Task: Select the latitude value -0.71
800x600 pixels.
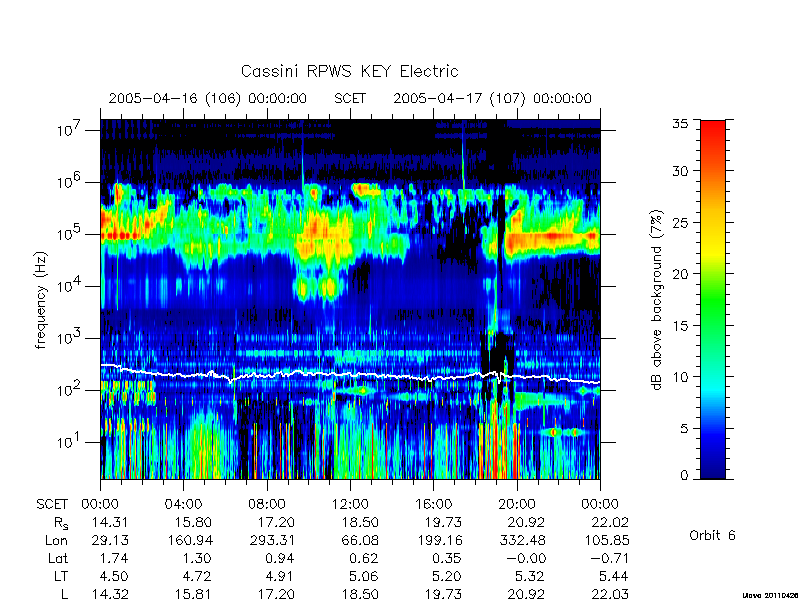Action: coord(609,559)
